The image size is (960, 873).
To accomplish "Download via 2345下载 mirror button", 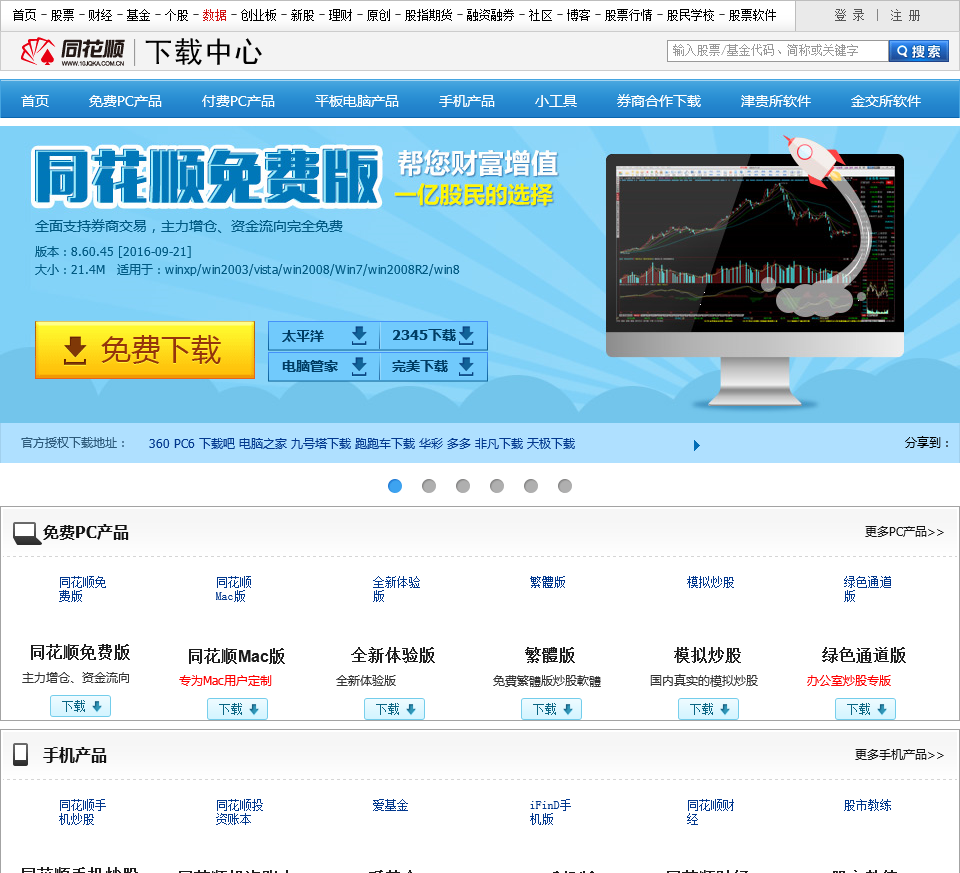I will pos(433,335).
